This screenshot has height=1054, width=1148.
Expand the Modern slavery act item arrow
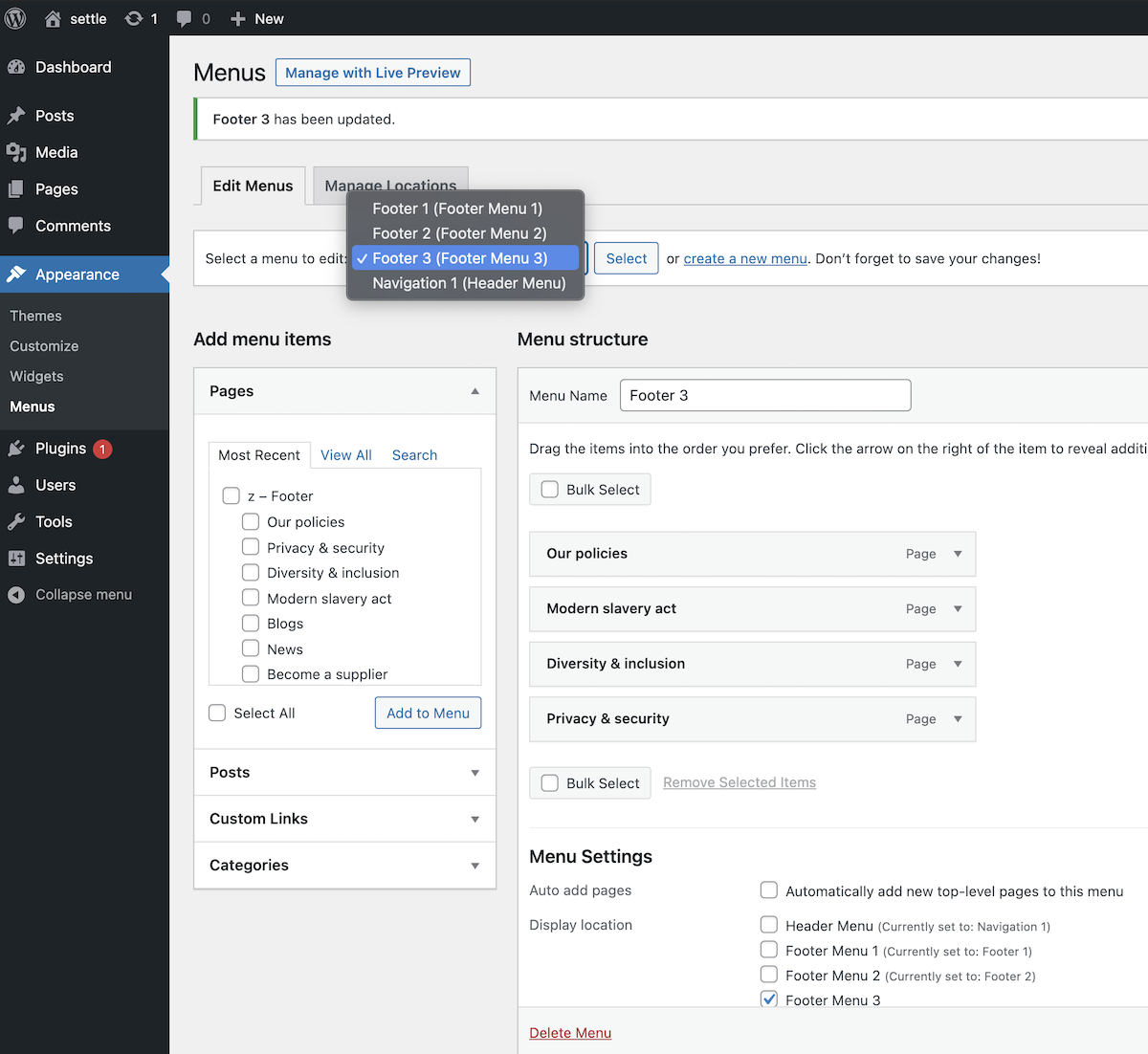pyautogui.click(x=958, y=609)
